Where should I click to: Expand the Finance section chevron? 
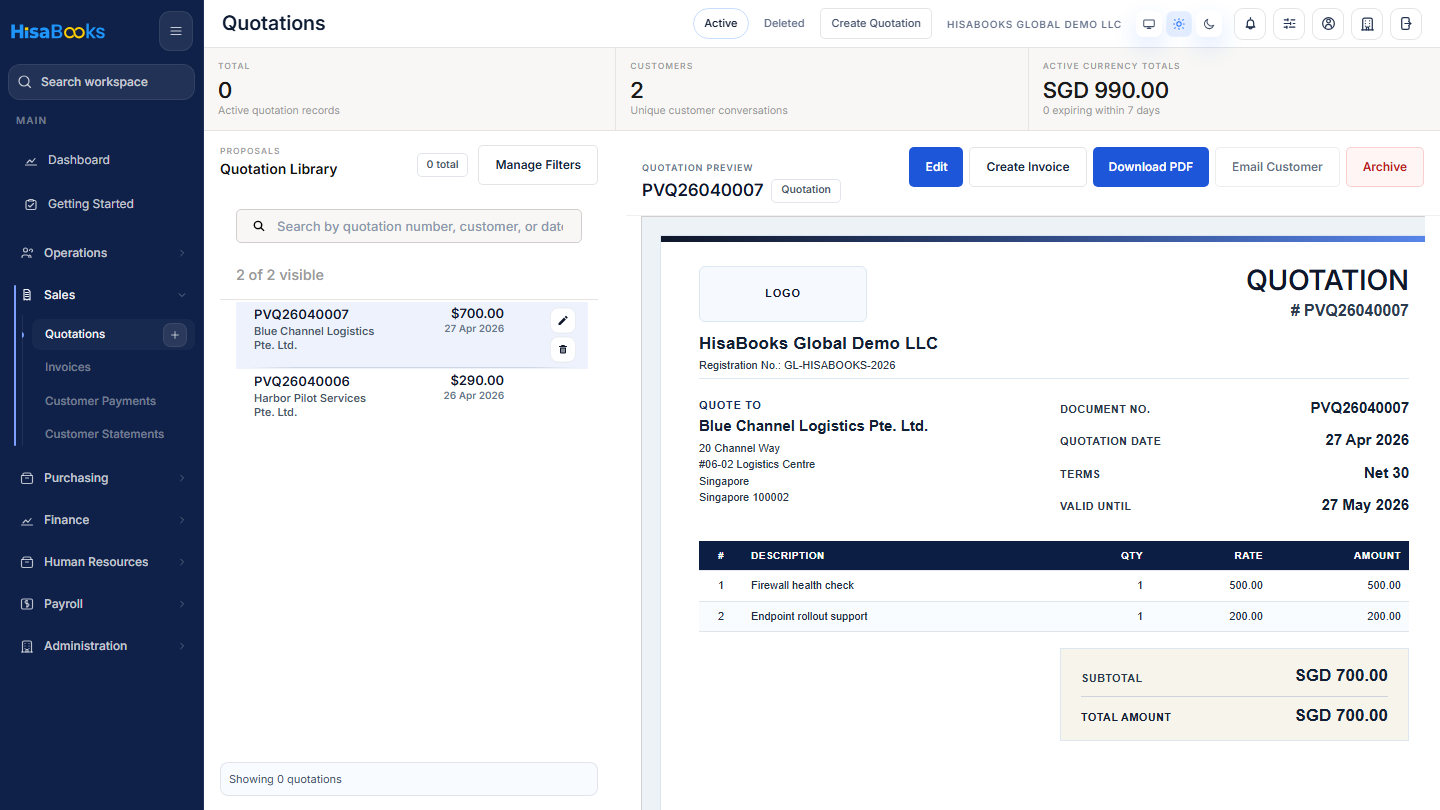point(182,520)
